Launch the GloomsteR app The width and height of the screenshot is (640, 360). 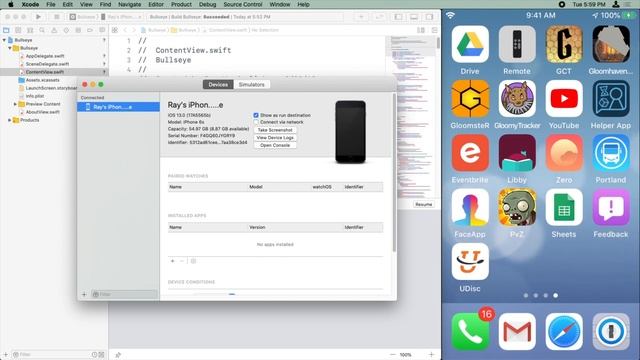(x=470, y=98)
